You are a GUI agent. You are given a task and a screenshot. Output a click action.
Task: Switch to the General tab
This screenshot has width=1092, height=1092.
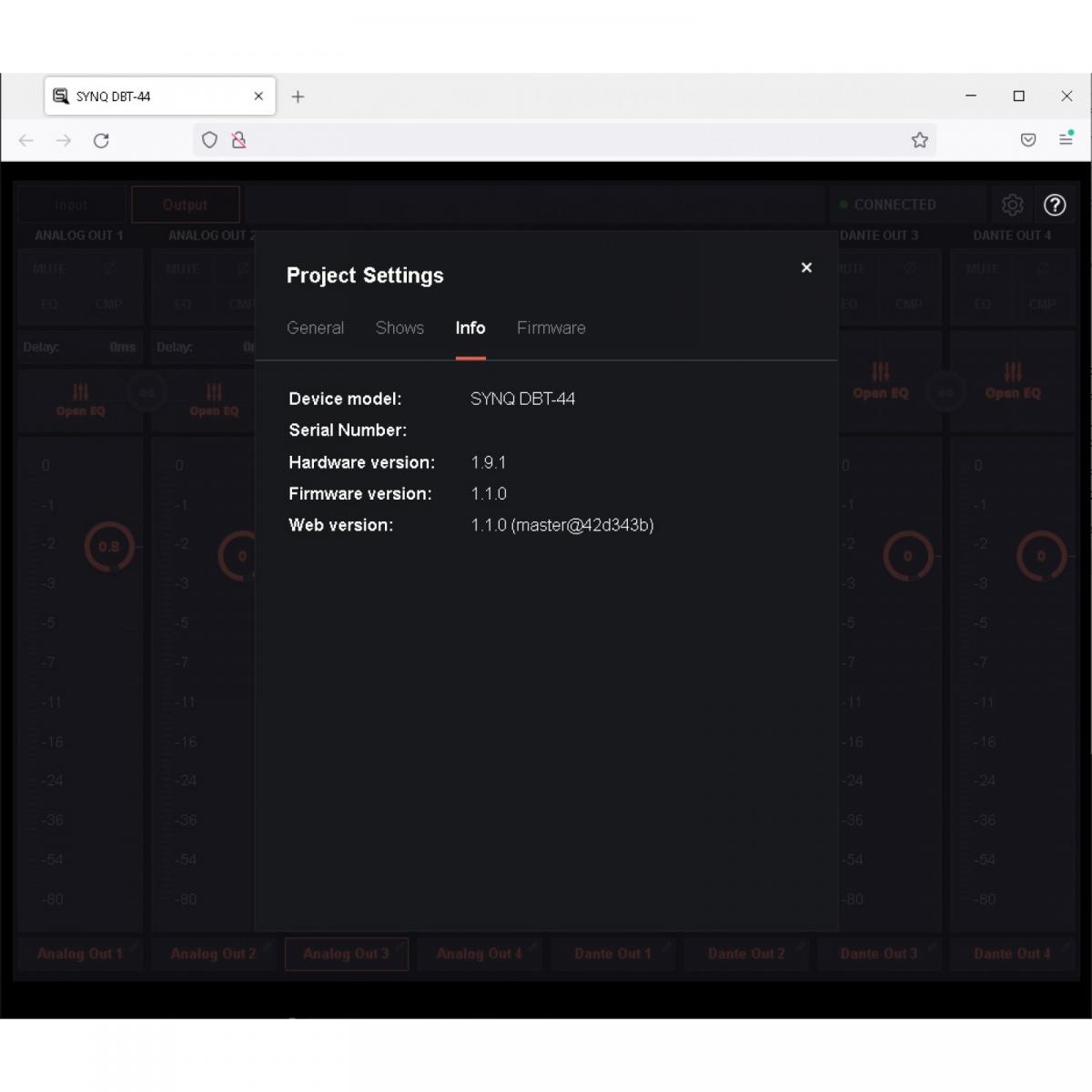pos(315,328)
